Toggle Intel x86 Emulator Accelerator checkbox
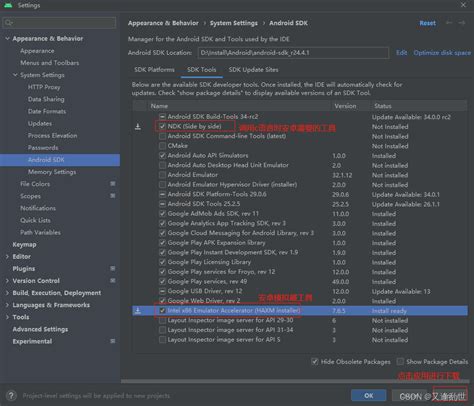The width and height of the screenshot is (474, 406). (162, 310)
